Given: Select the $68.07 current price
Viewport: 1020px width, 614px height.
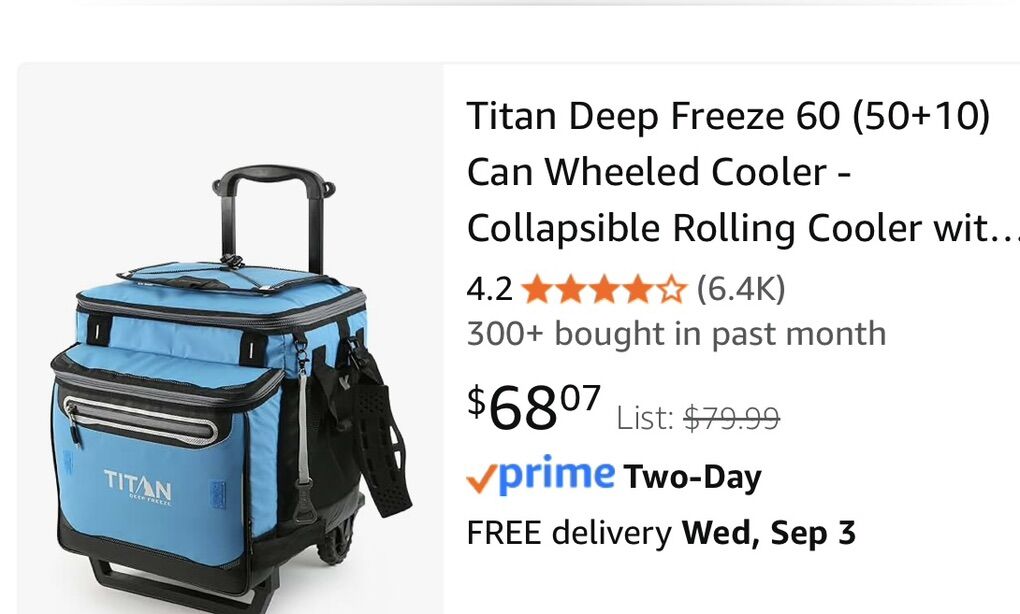Looking at the screenshot, I should [x=533, y=408].
